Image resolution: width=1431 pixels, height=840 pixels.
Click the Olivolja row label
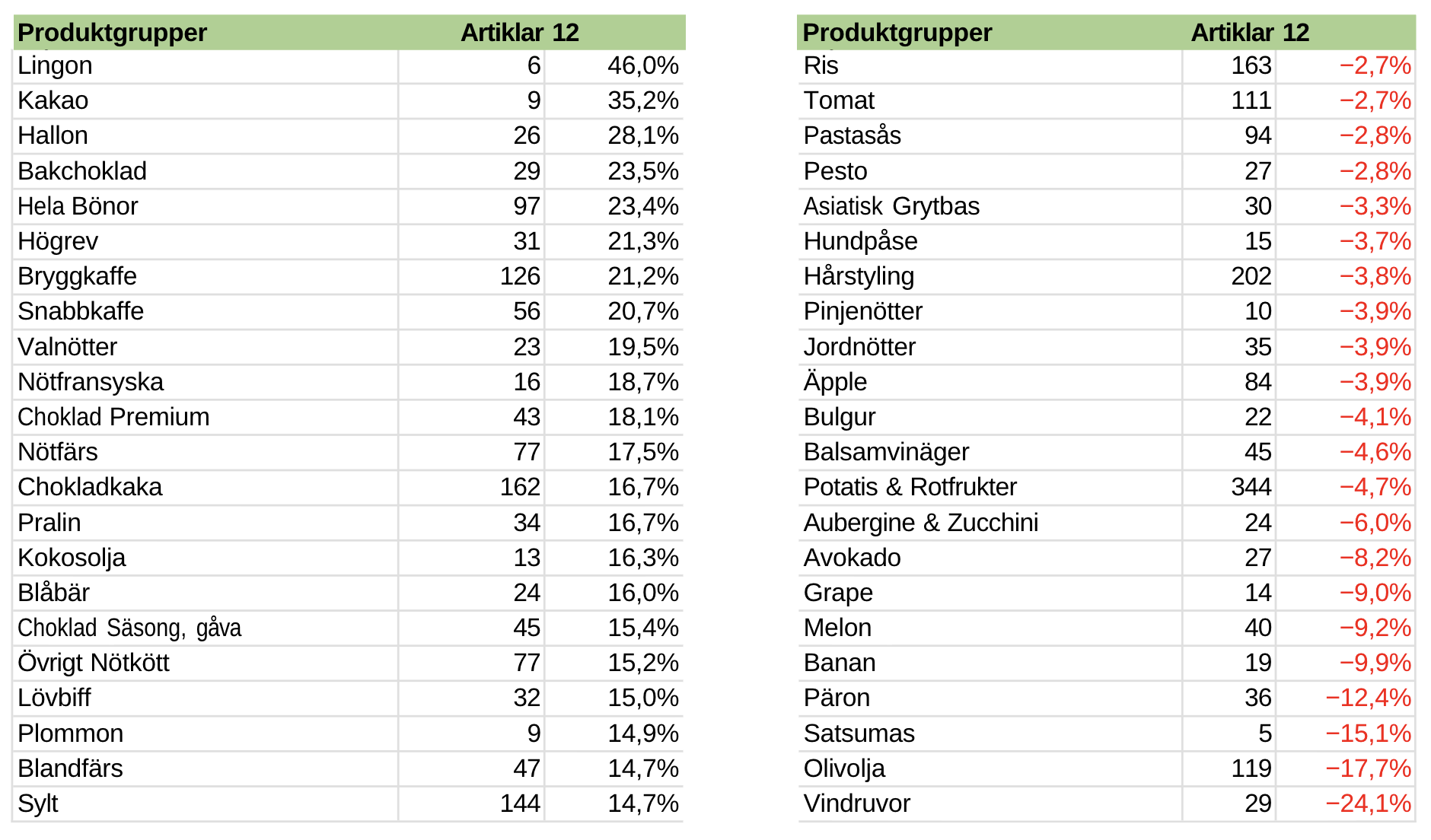click(844, 769)
